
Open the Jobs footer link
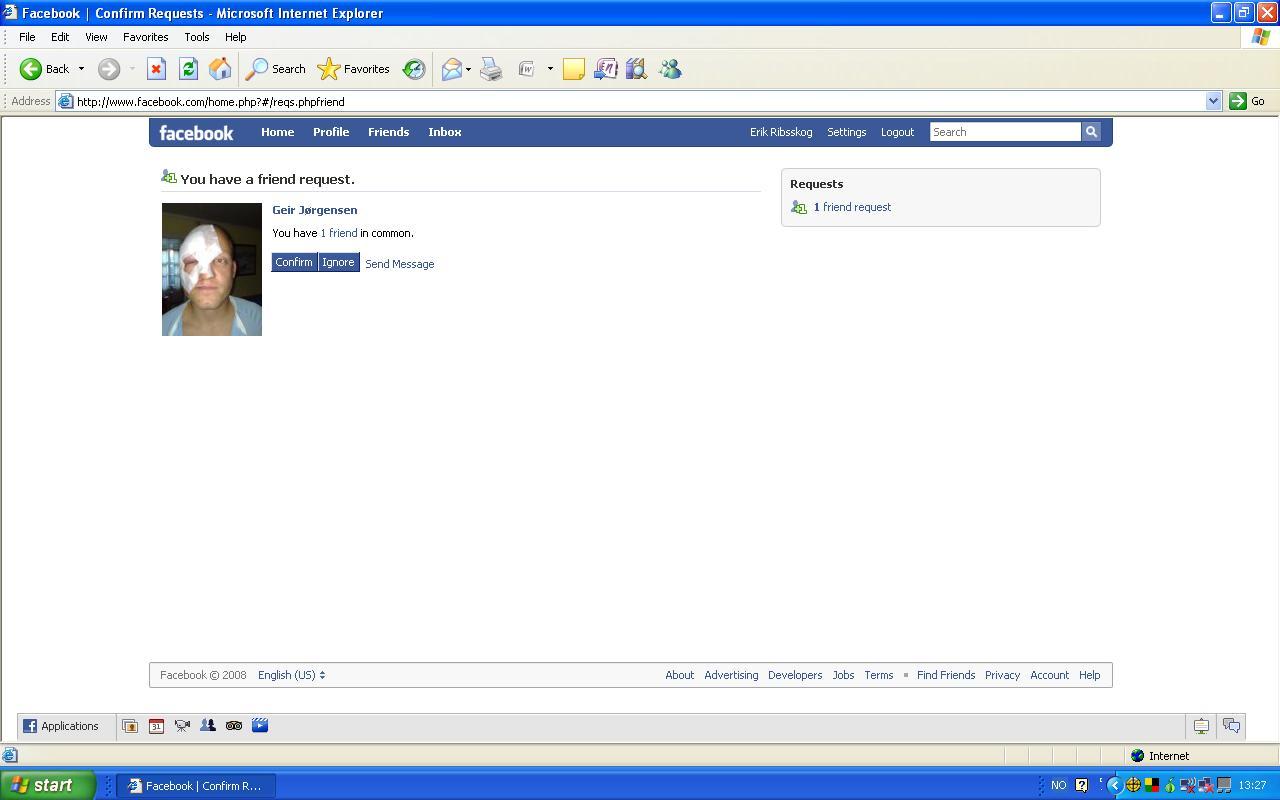point(843,675)
